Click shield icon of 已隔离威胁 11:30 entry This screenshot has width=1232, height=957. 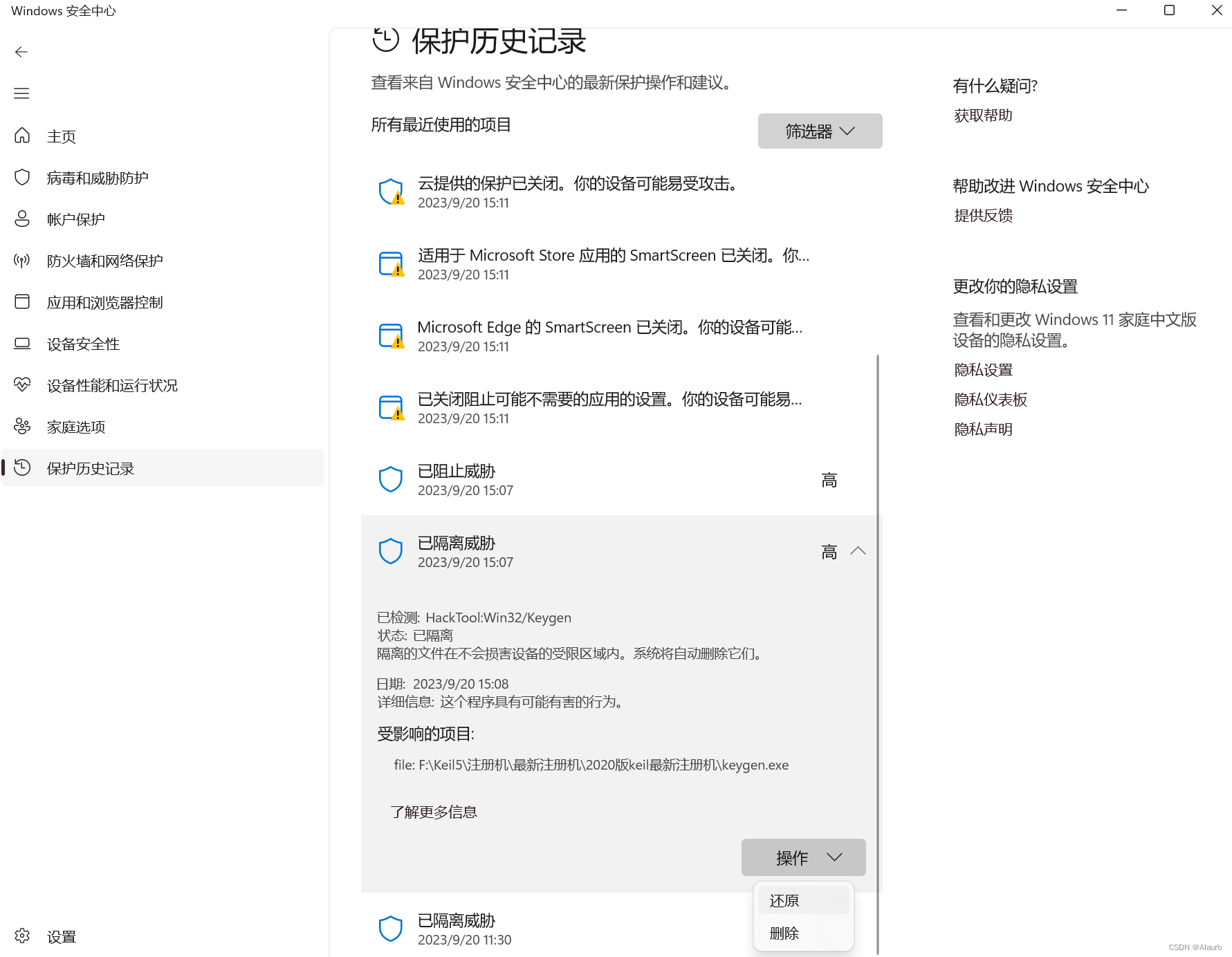(391, 929)
